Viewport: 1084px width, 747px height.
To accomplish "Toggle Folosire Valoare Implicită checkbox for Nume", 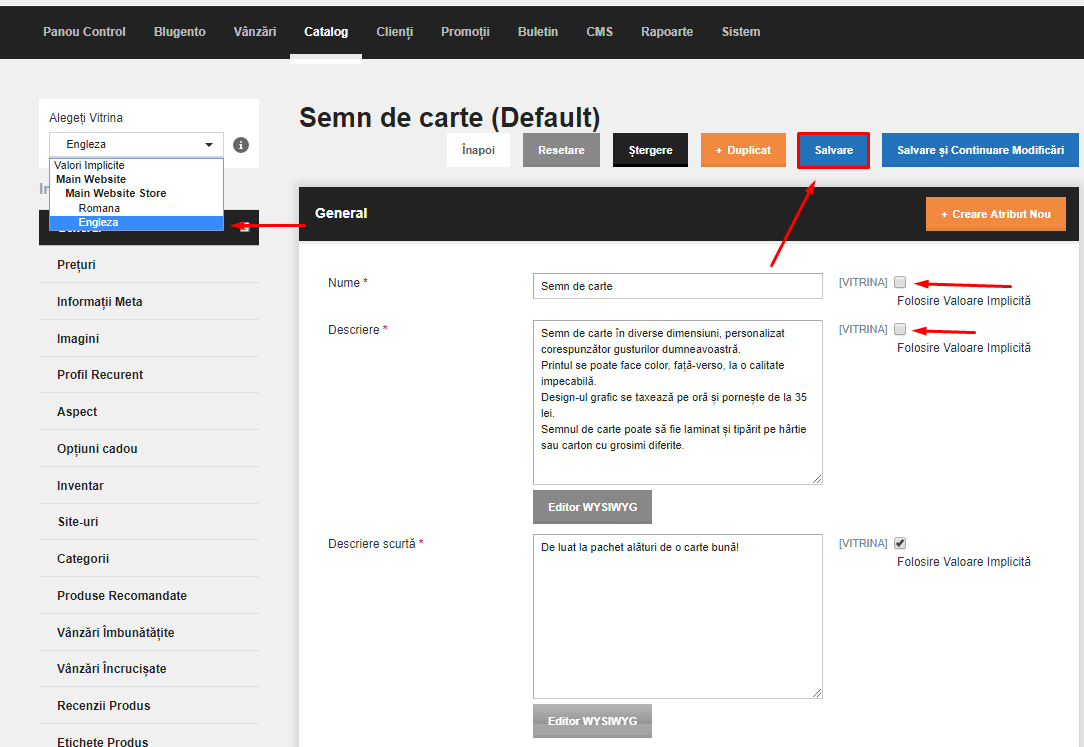I will point(899,282).
